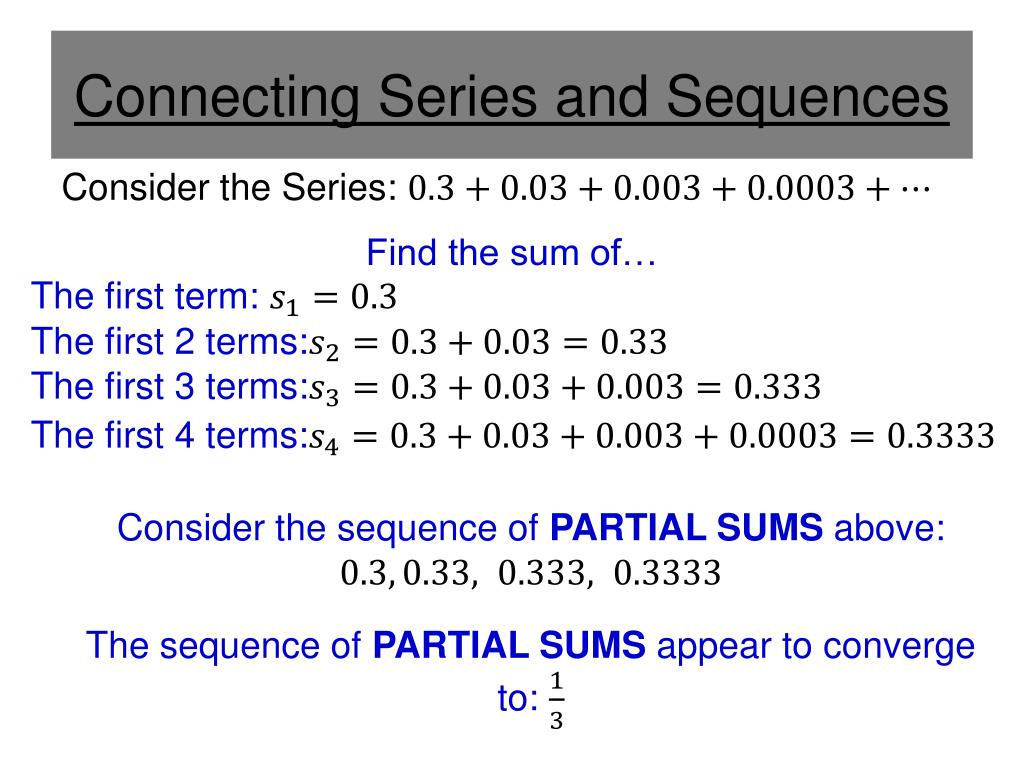Click the s1 = 0.3 equation
Viewport: 1024px width, 768px height.
tap(333, 299)
